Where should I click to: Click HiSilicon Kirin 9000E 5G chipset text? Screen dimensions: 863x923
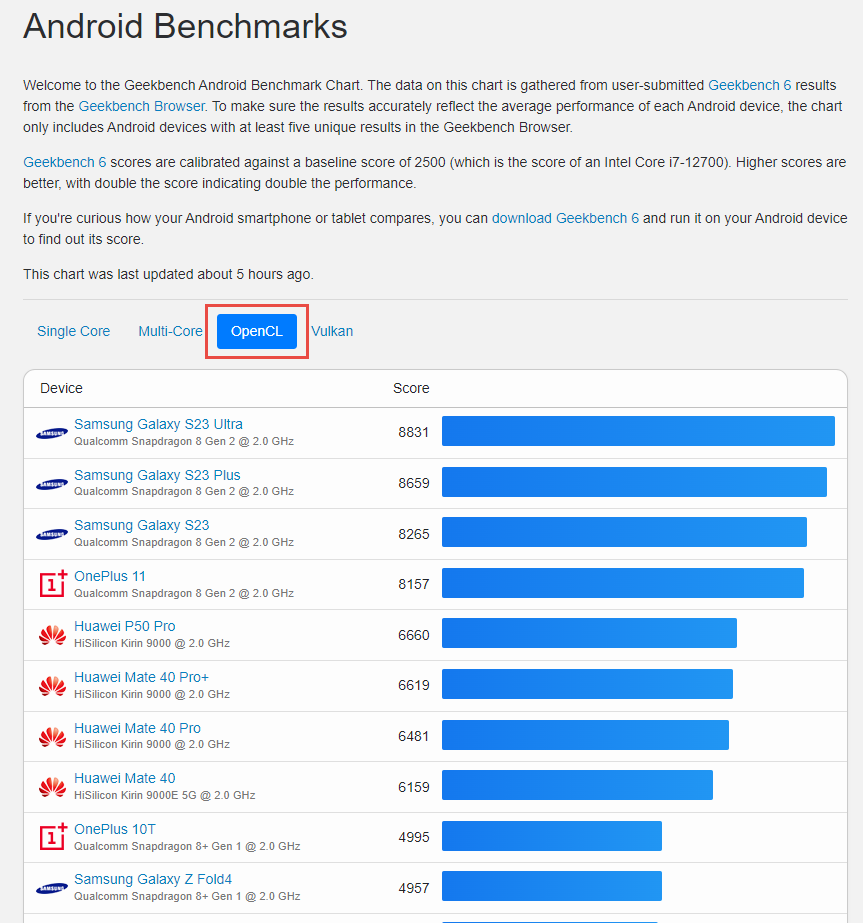165,795
